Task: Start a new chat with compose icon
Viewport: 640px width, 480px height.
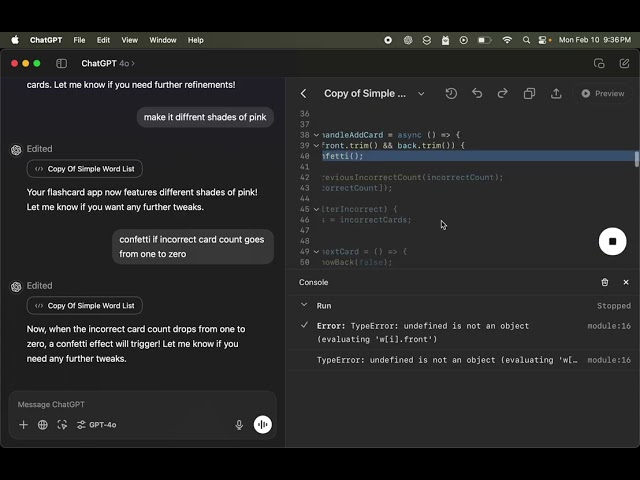Action: 624,63
